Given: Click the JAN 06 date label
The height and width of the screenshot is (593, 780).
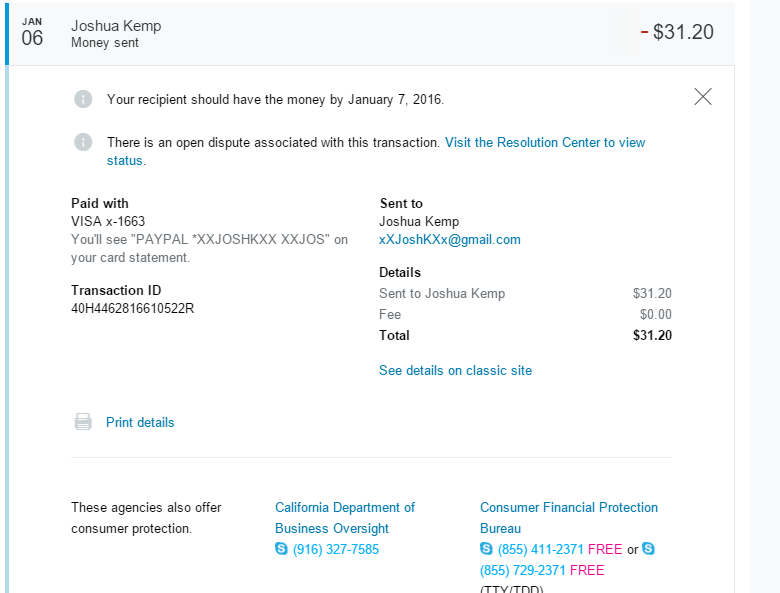Looking at the screenshot, I should 32,33.
